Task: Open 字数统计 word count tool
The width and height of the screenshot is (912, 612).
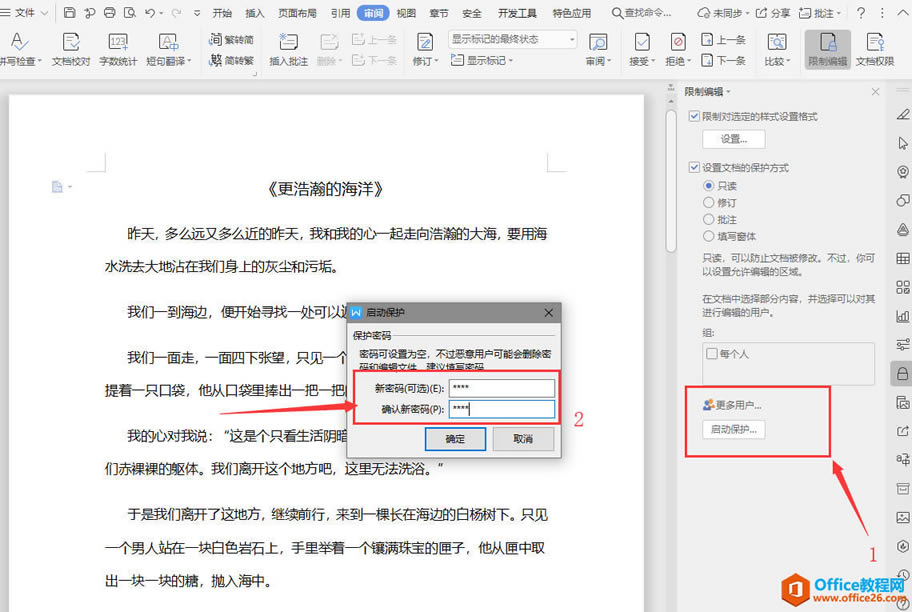Action: click(x=118, y=48)
